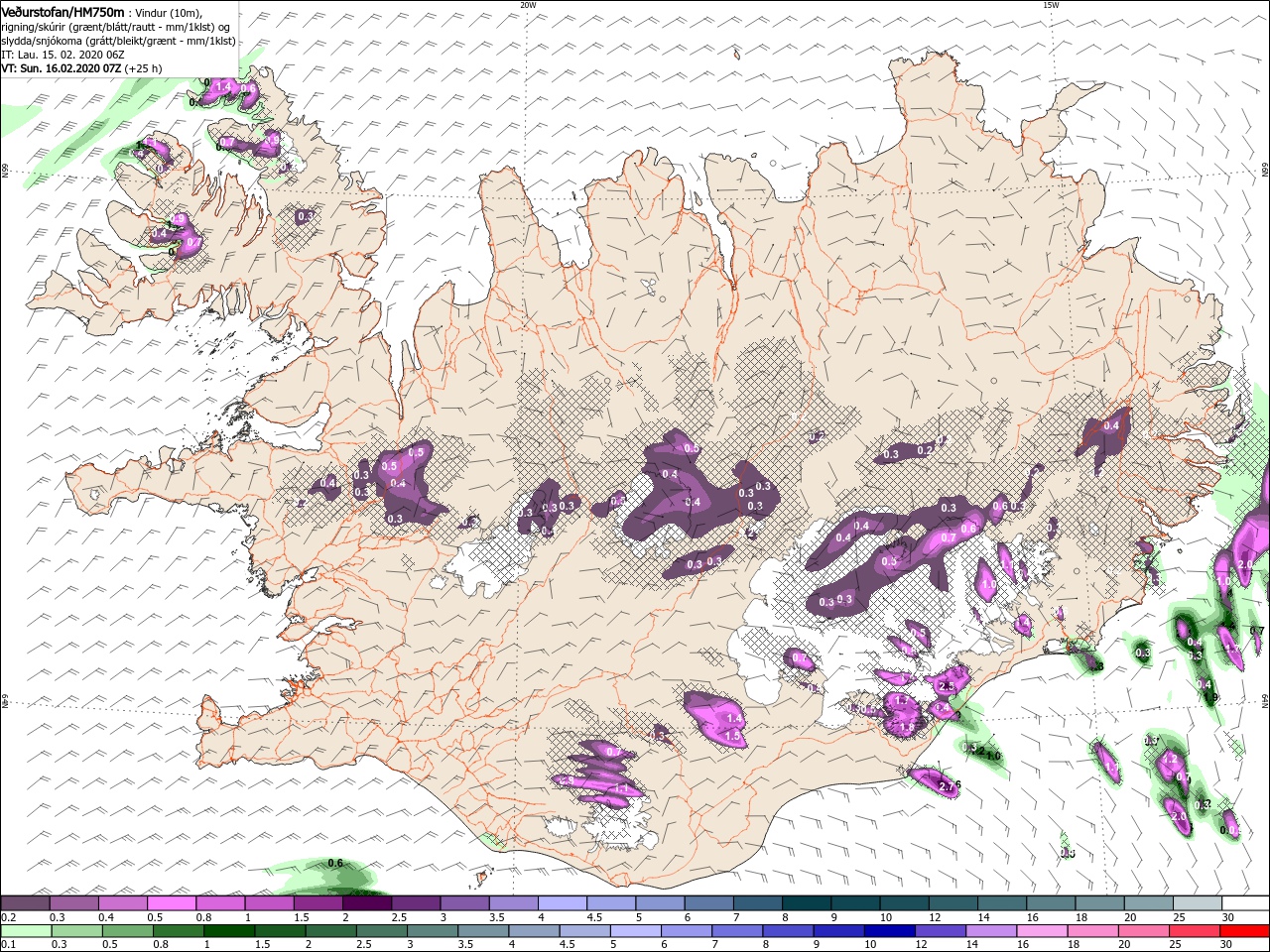Select dark green lower legend swatch between 1 and 1.5

[x=230, y=931]
